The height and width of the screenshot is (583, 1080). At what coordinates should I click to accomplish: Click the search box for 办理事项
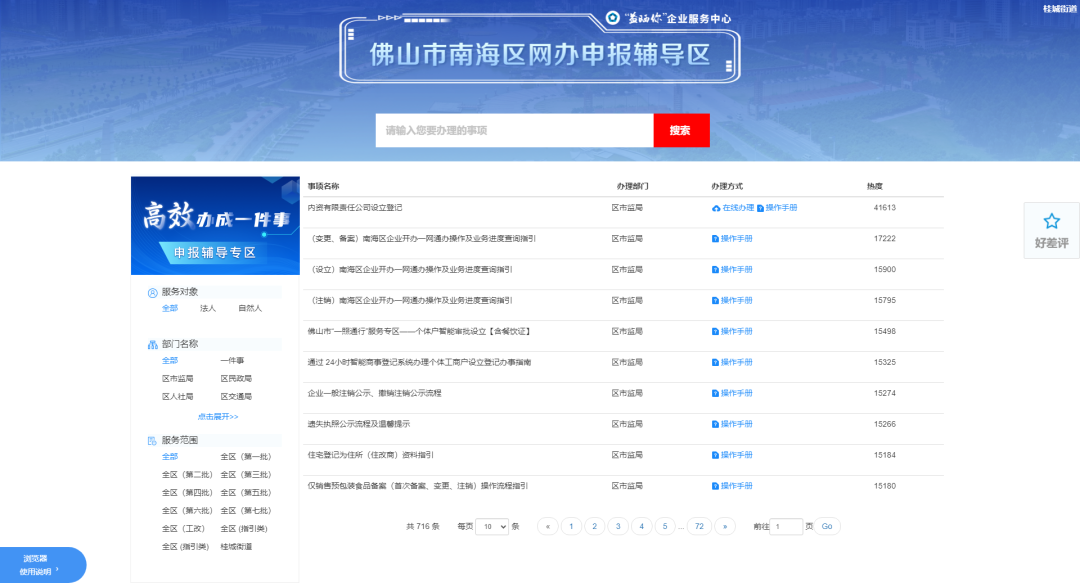tap(514, 131)
